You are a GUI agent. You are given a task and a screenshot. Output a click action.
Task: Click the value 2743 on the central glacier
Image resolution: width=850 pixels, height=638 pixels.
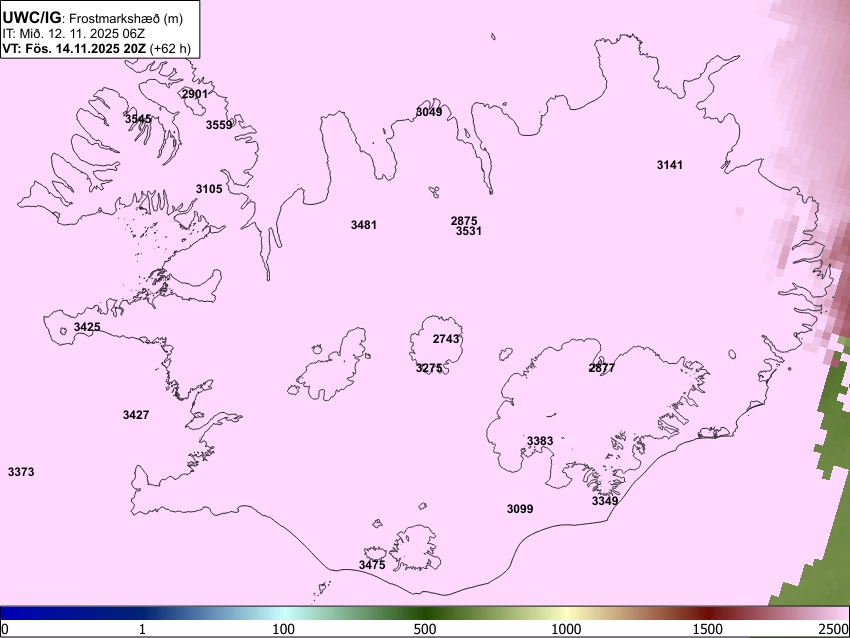(446, 339)
